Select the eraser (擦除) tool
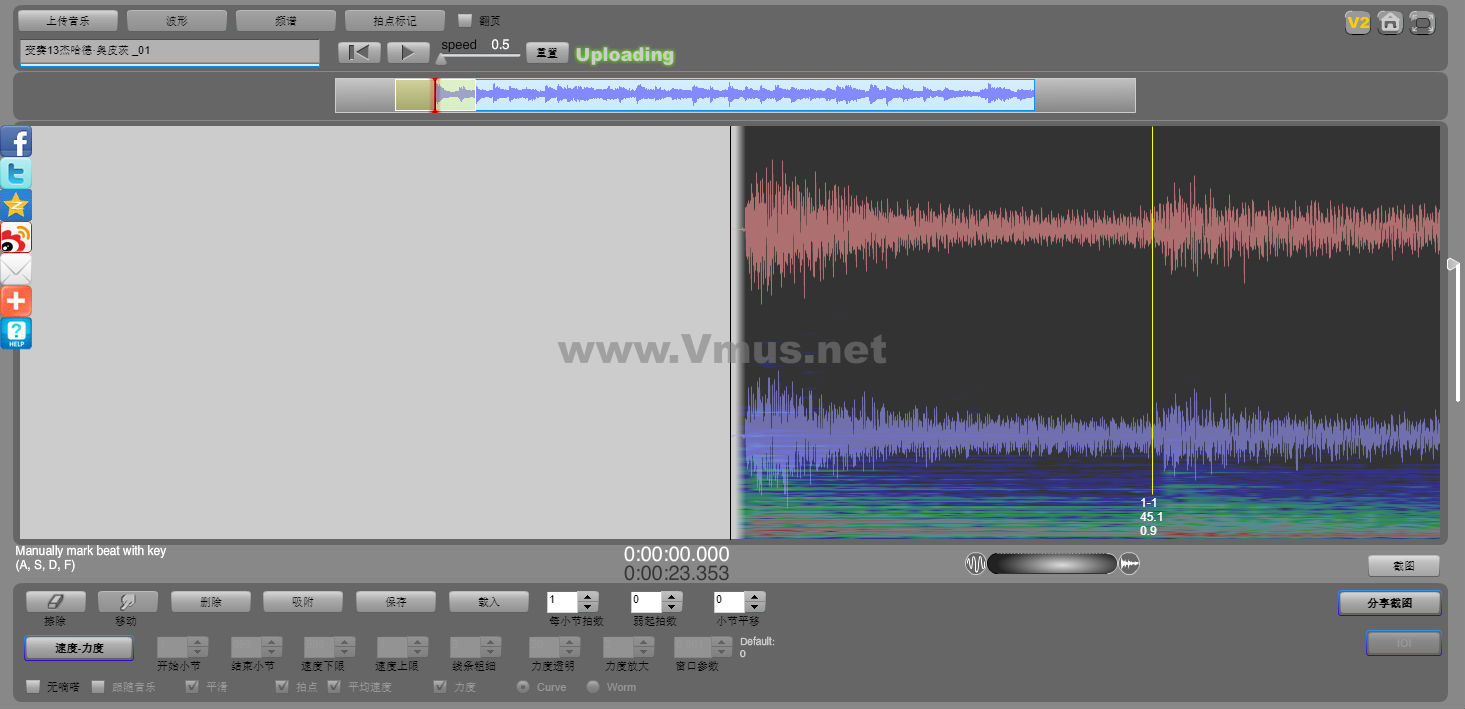This screenshot has height=709, width=1465. click(x=55, y=601)
